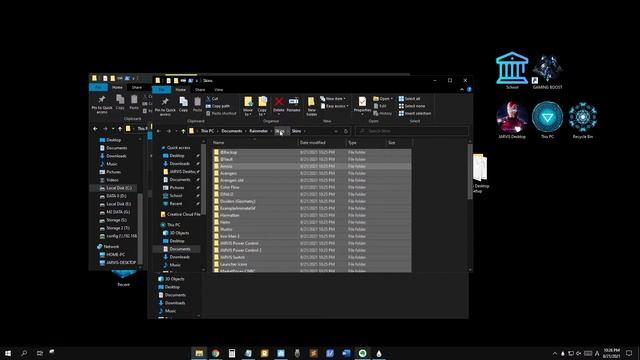Click Select all in the ribbon
The image size is (640, 360).
[x=409, y=99]
